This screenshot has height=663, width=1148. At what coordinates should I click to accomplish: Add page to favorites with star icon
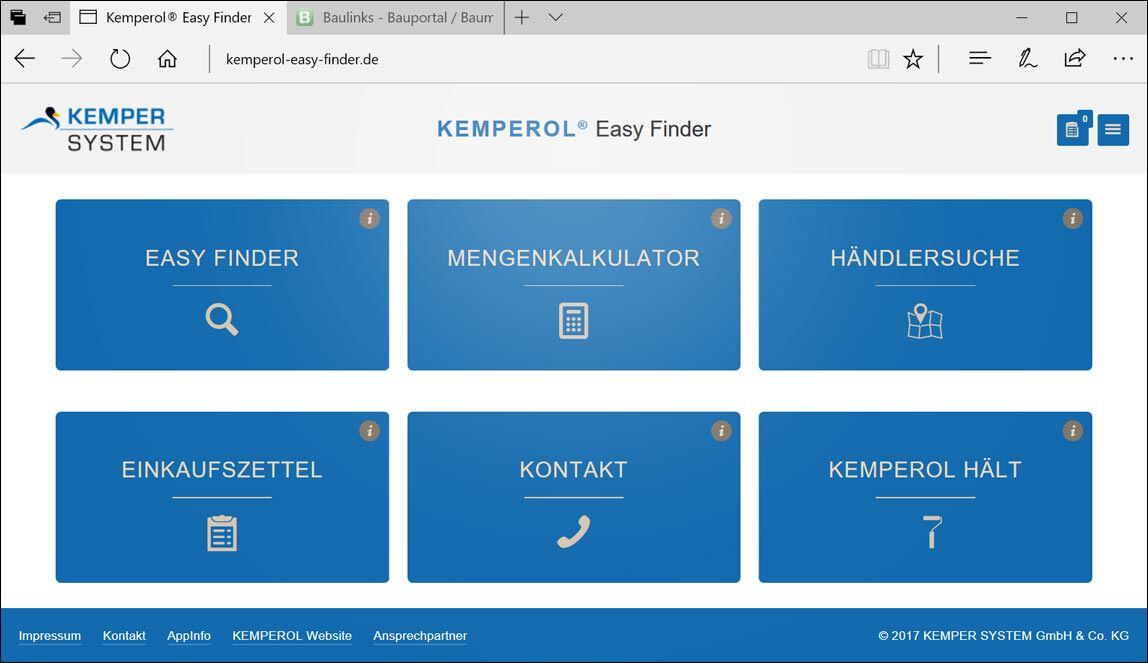click(913, 59)
